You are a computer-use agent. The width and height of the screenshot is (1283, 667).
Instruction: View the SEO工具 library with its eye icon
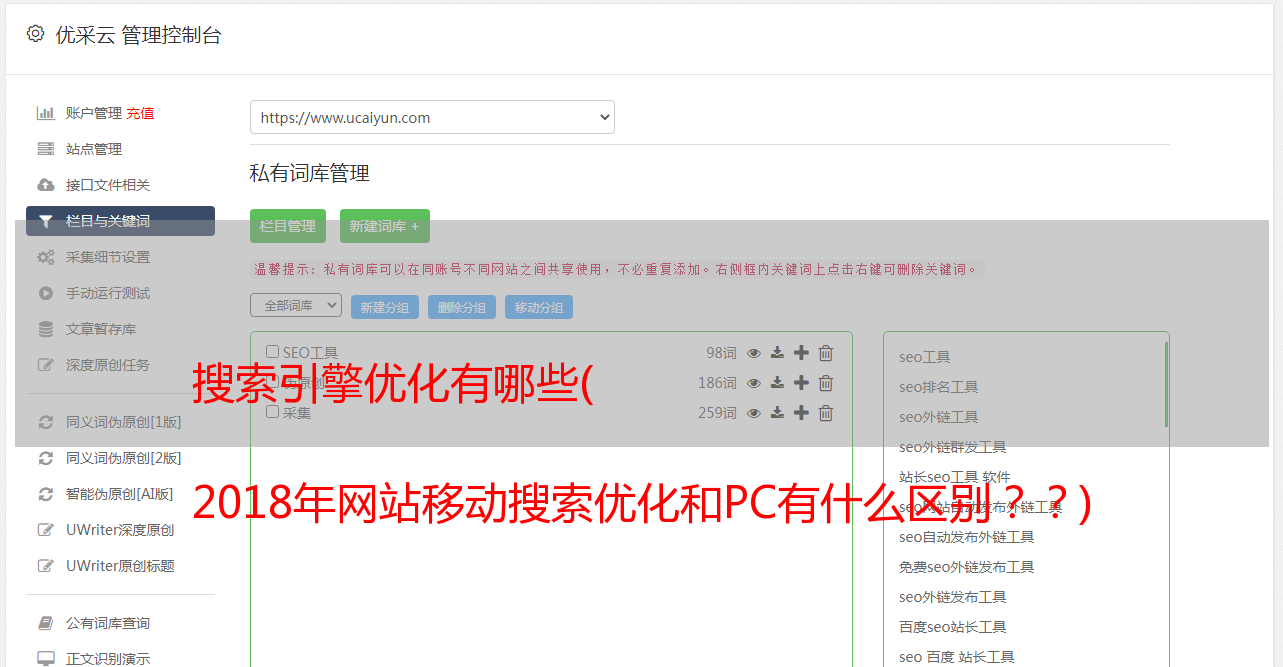(x=754, y=353)
